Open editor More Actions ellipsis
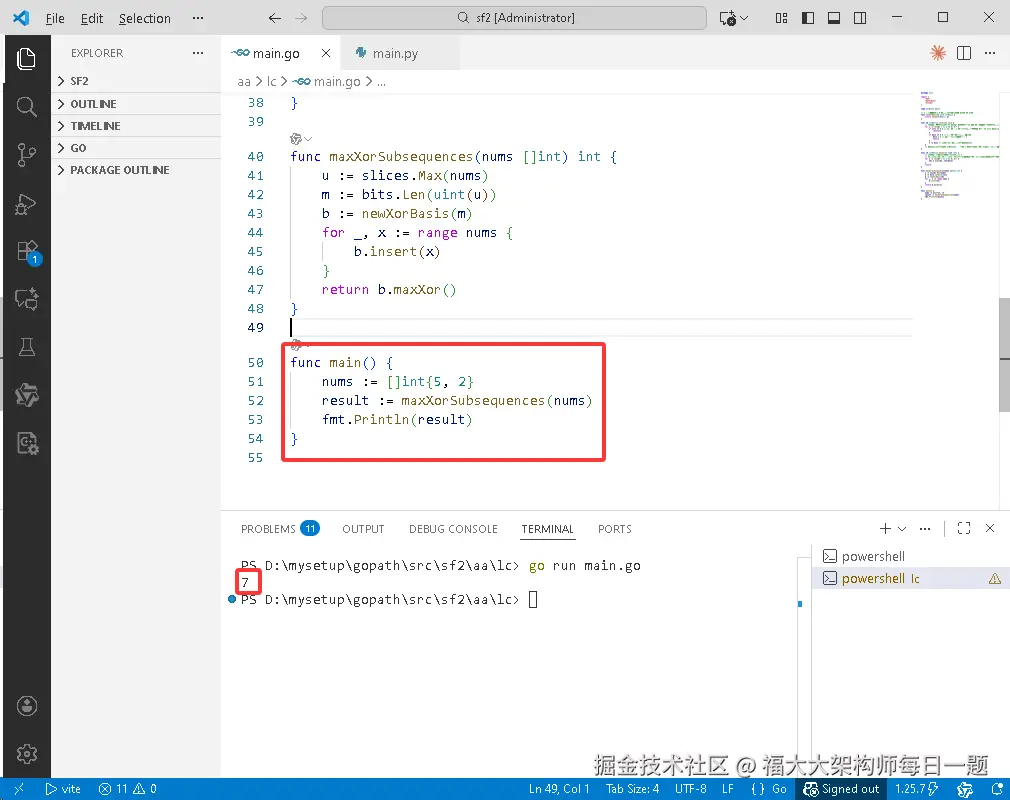1010x800 pixels. (990, 53)
